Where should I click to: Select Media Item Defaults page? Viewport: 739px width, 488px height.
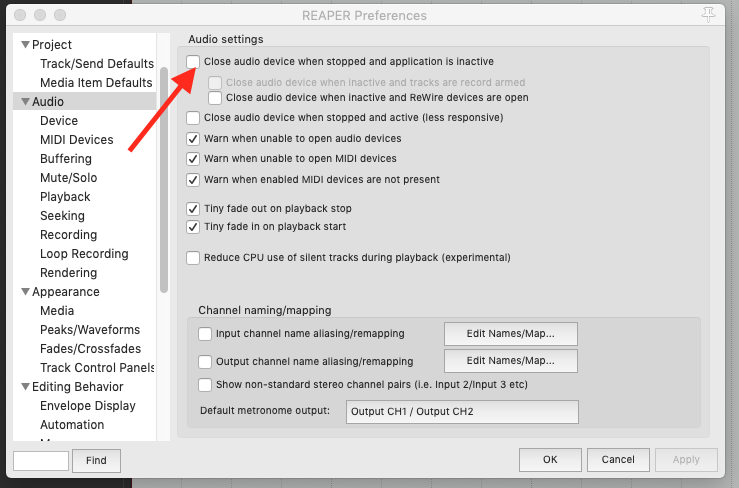(96, 83)
